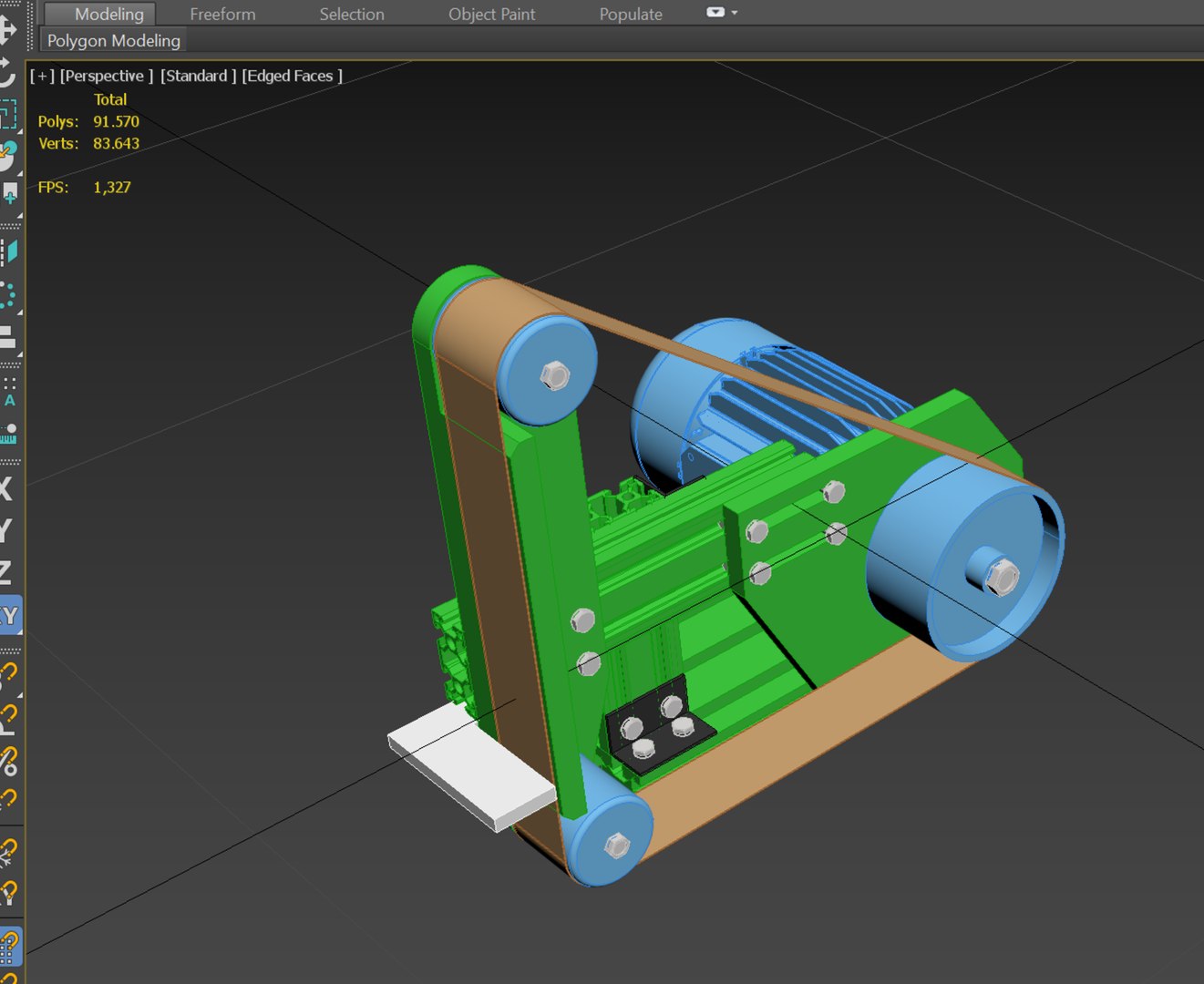This screenshot has width=1204, height=984.
Task: Restrict transform to the Y axis
Action: [x=6, y=530]
